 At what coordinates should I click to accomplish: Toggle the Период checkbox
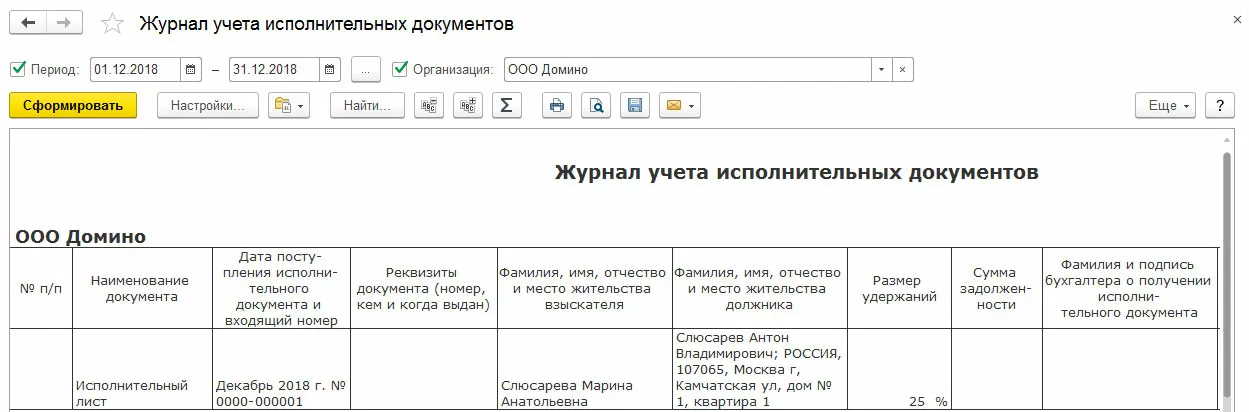[x=17, y=69]
